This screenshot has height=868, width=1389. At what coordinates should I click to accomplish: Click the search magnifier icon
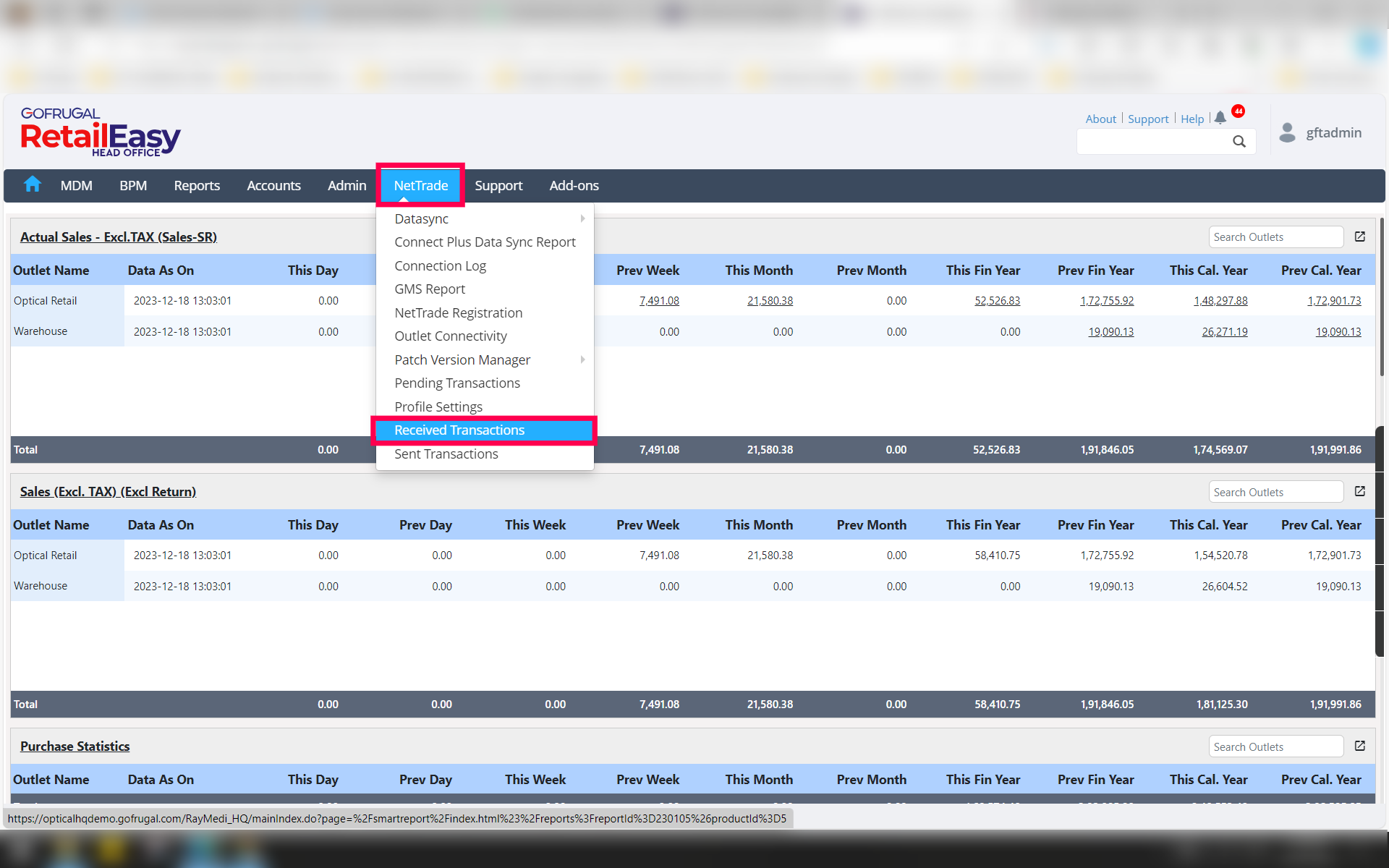click(x=1239, y=141)
